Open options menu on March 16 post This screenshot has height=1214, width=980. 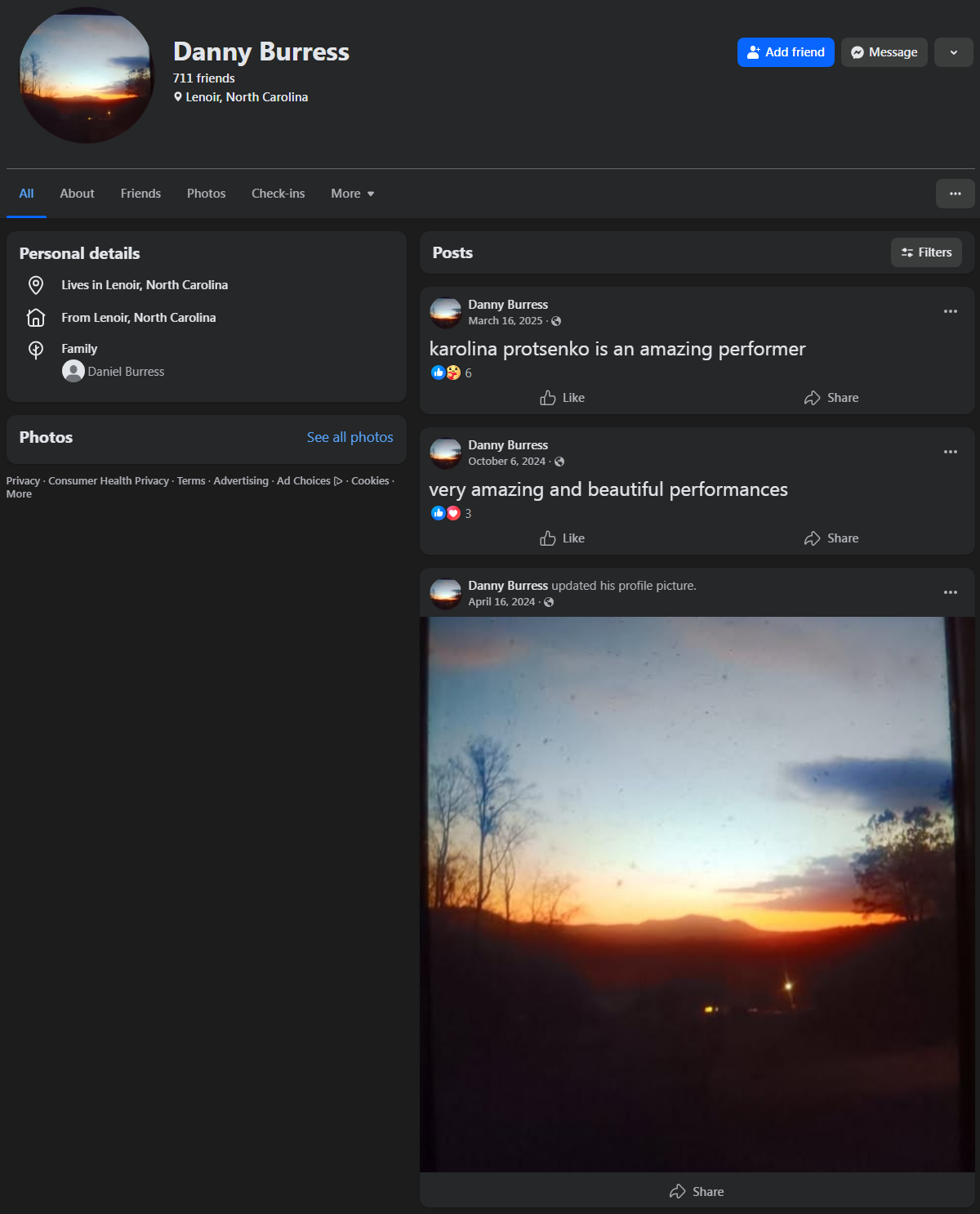click(x=951, y=311)
